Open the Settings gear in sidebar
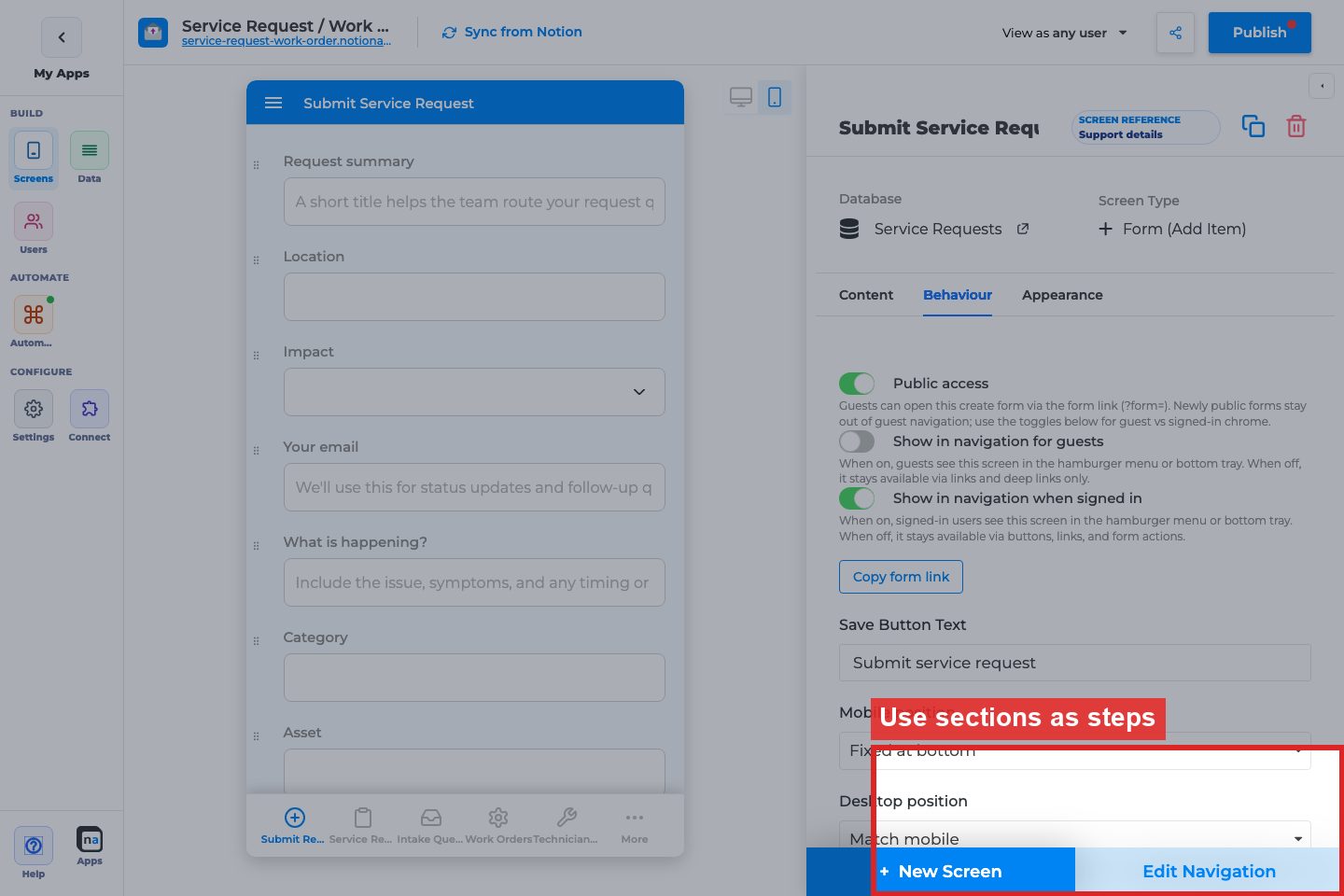1344x896 pixels. click(x=34, y=416)
